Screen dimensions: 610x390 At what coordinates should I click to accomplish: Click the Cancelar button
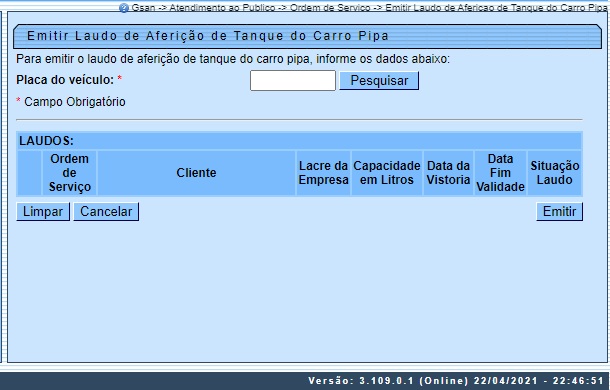[x=106, y=212]
